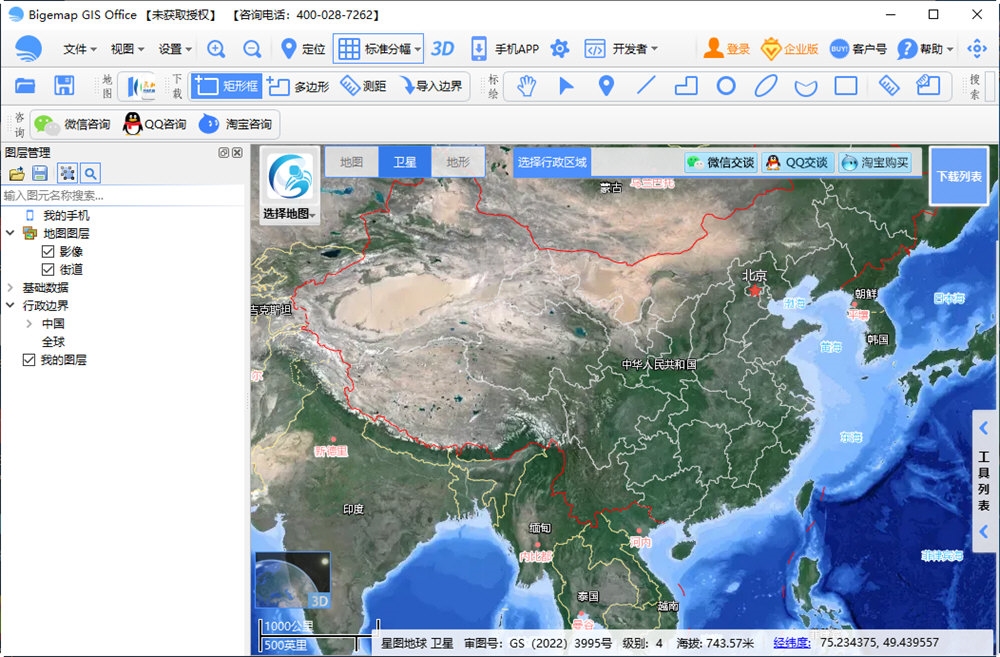Pick the circle drawing tool
This screenshot has height=657, width=1000.
coord(726,87)
